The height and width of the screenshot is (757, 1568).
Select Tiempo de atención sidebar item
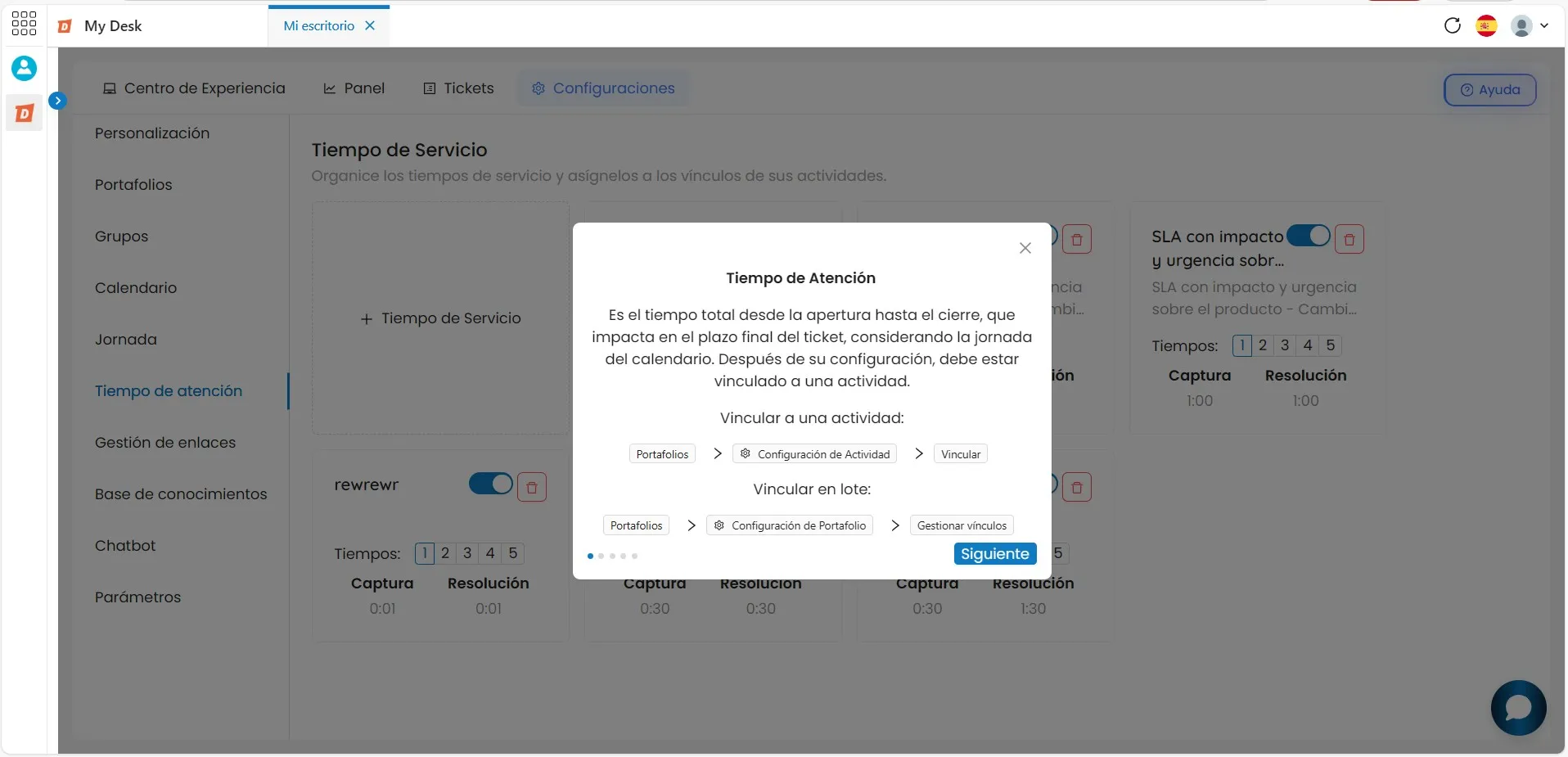tap(169, 391)
